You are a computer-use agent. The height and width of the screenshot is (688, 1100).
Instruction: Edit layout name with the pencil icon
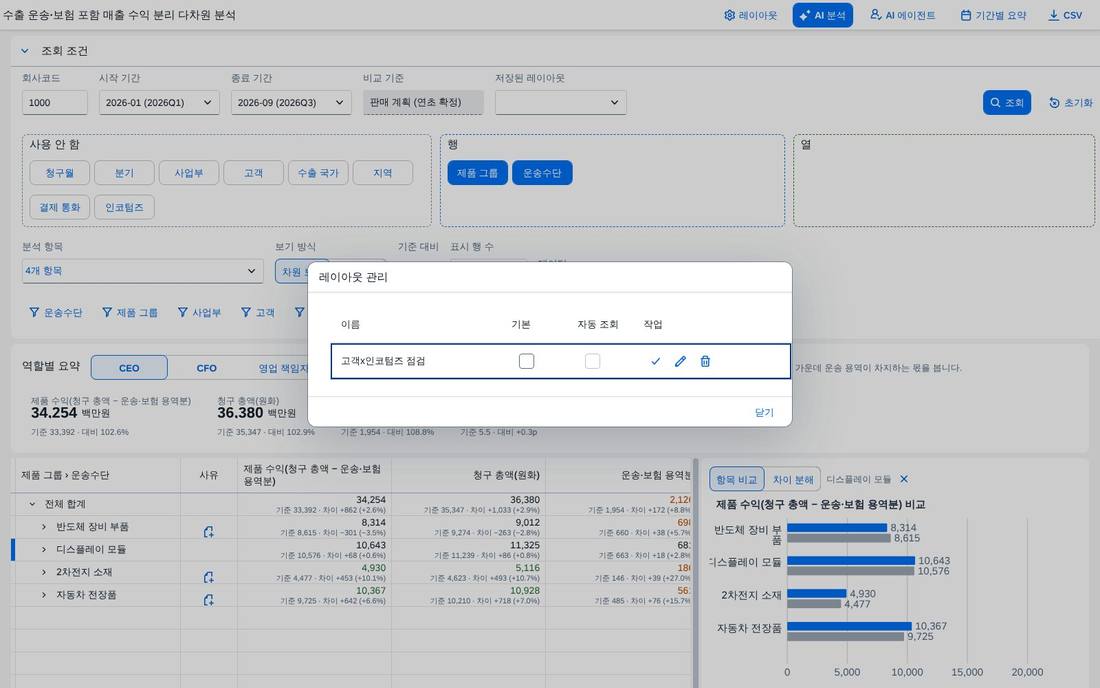click(x=680, y=361)
